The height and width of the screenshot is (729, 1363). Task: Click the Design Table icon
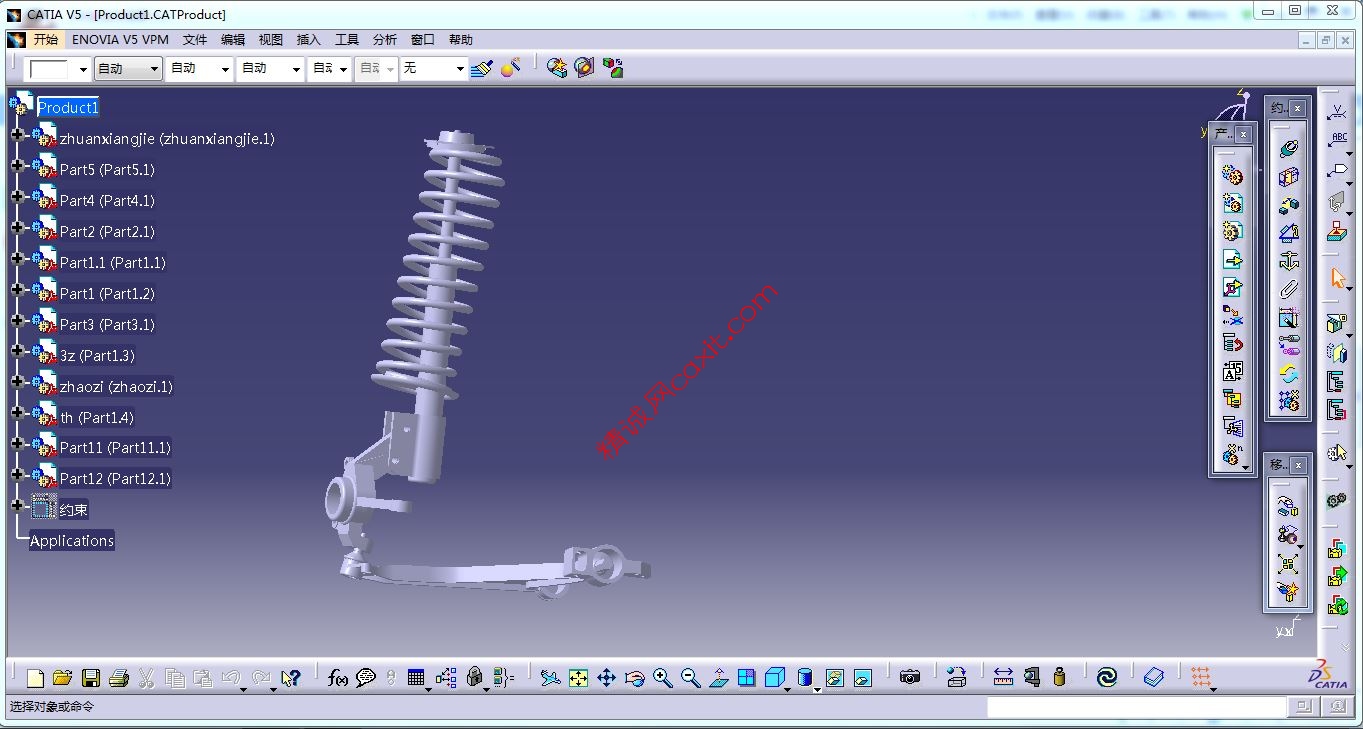pyautogui.click(x=416, y=678)
